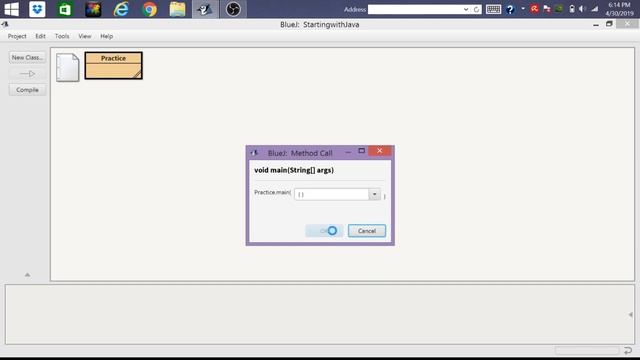Restore down the BlueJ main window
Viewport: 640px width, 360px height.
point(609,24)
